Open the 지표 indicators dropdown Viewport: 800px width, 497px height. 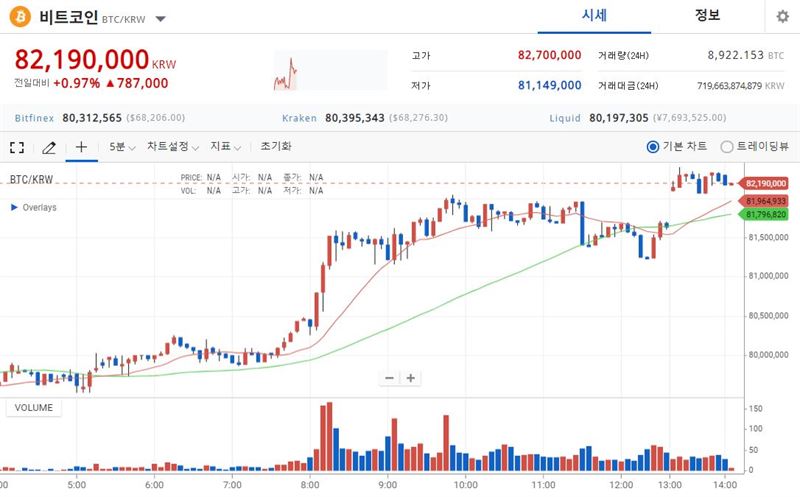tap(226, 147)
